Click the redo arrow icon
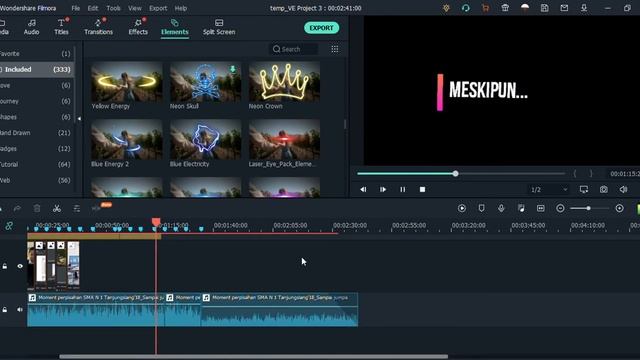The height and width of the screenshot is (360, 640). tap(17, 209)
